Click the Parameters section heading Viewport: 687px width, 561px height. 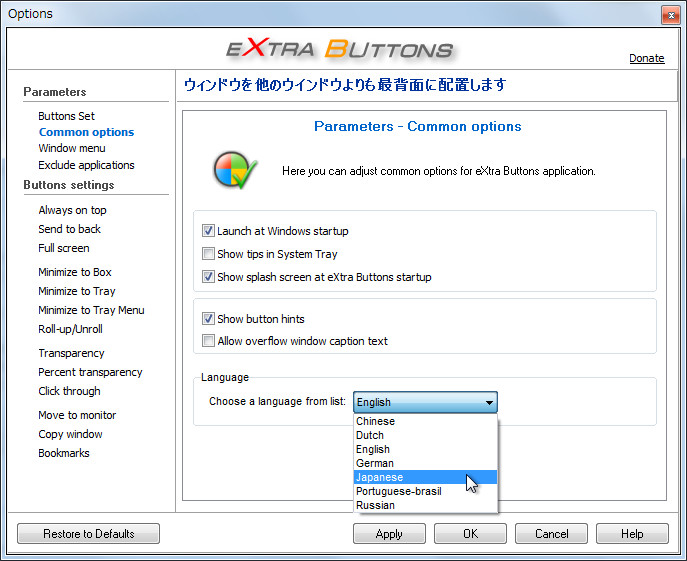(55, 92)
